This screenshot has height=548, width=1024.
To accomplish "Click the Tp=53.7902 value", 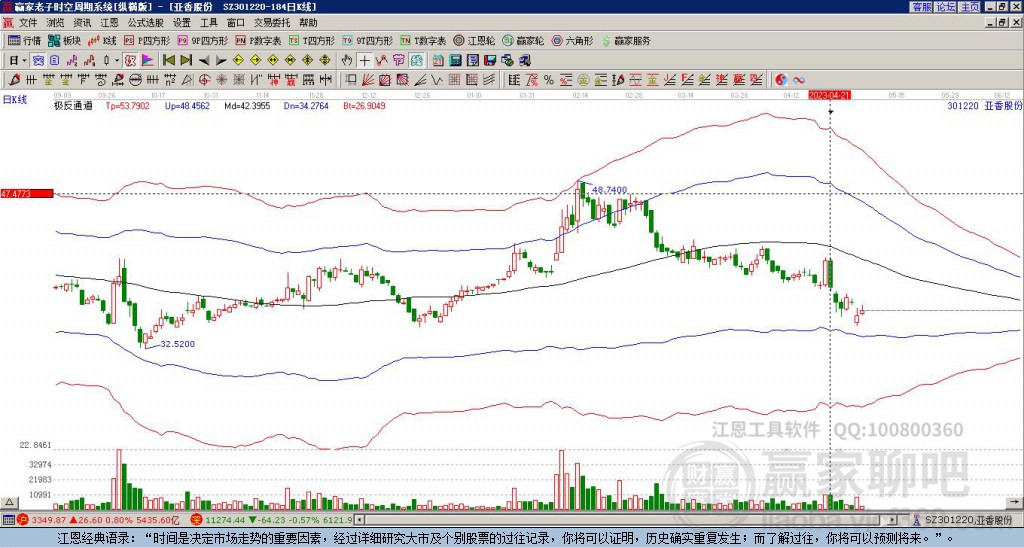I will 127,105.
